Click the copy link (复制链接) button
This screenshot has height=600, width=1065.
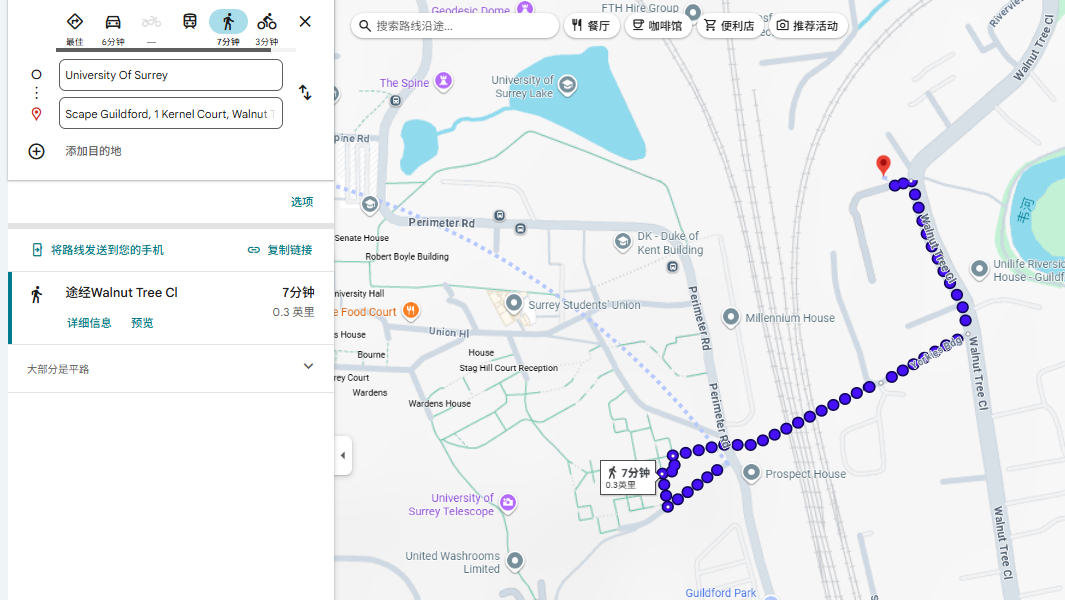(280, 250)
